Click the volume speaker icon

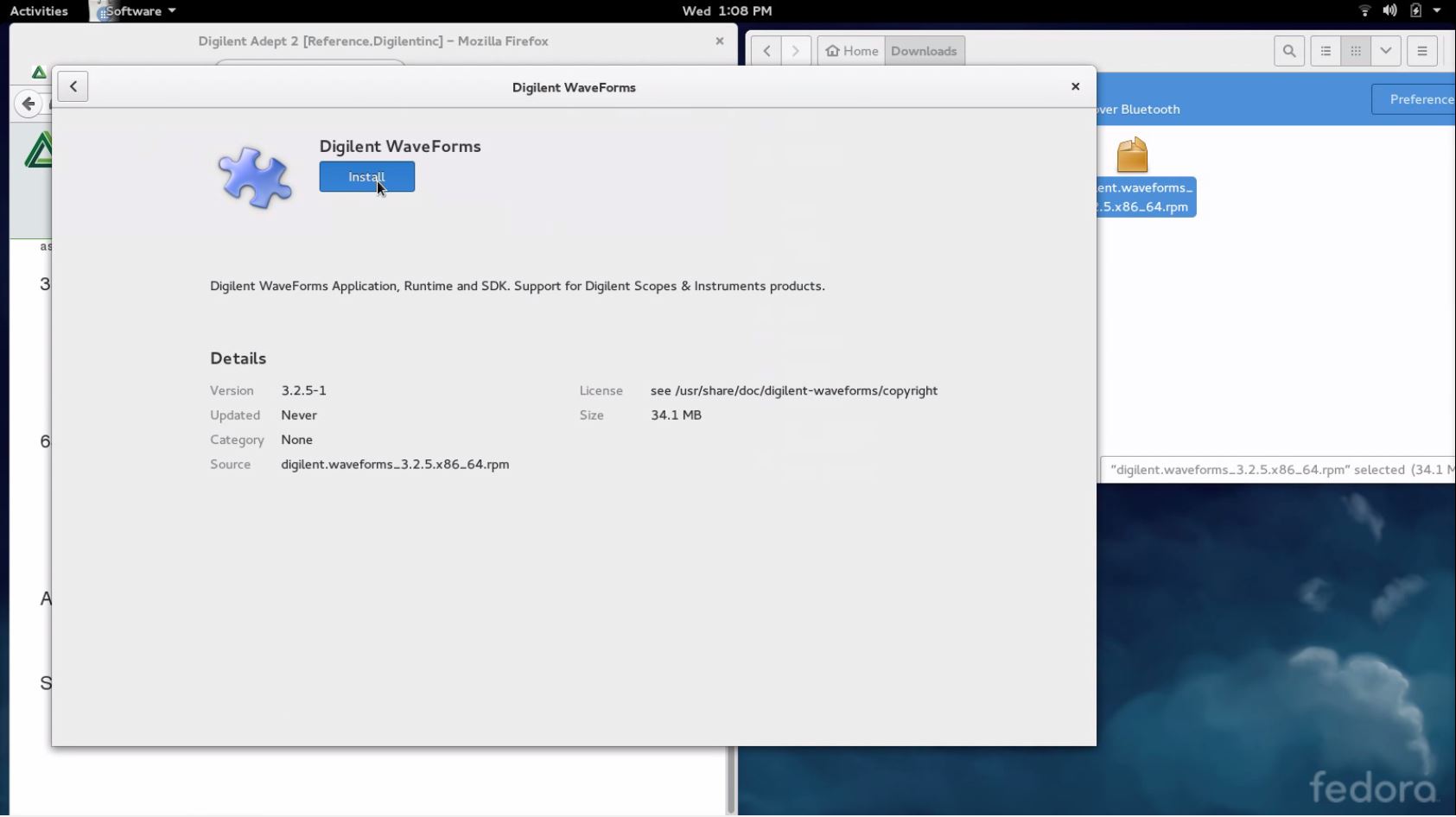(x=1389, y=10)
